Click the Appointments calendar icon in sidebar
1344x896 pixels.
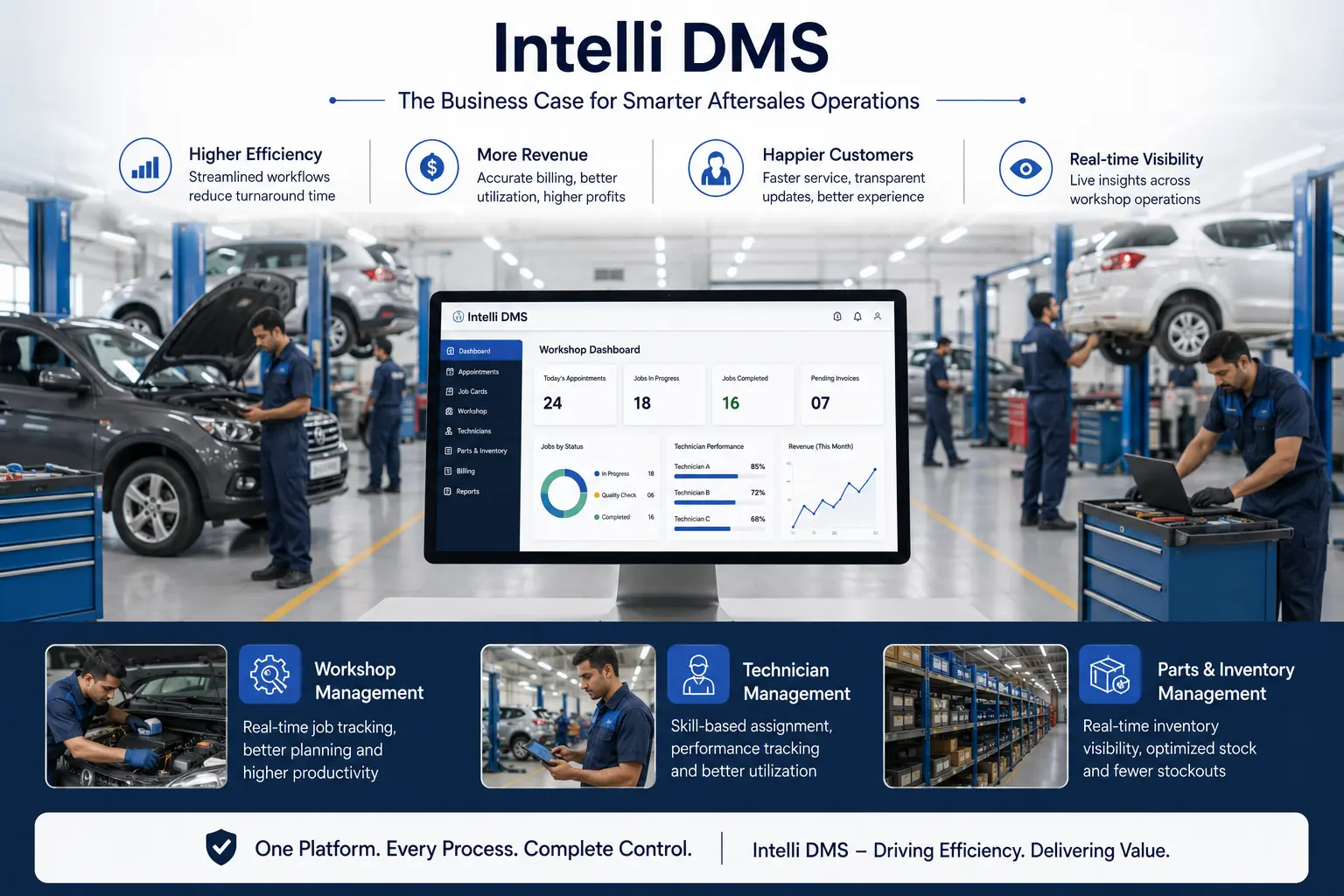click(450, 372)
